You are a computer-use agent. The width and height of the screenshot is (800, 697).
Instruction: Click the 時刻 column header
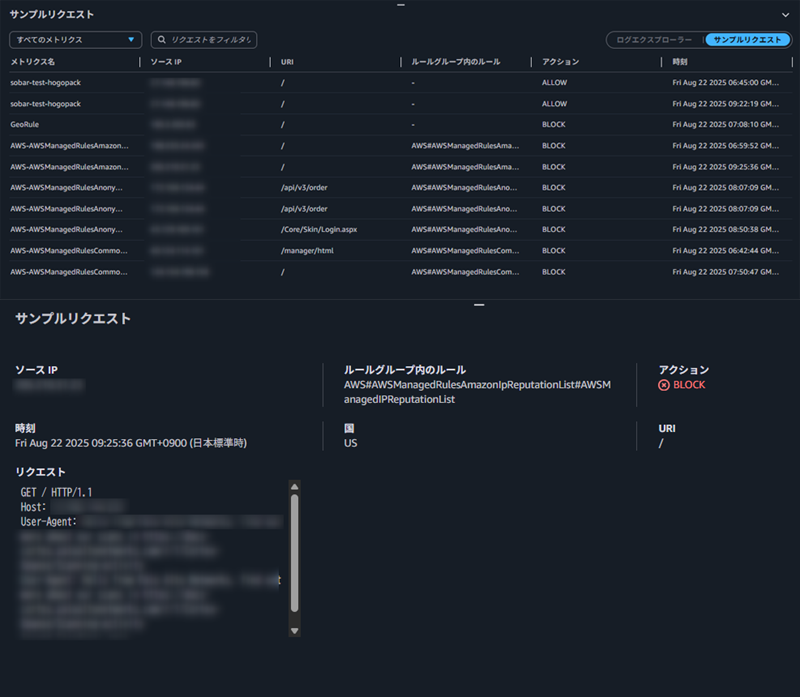(x=681, y=62)
